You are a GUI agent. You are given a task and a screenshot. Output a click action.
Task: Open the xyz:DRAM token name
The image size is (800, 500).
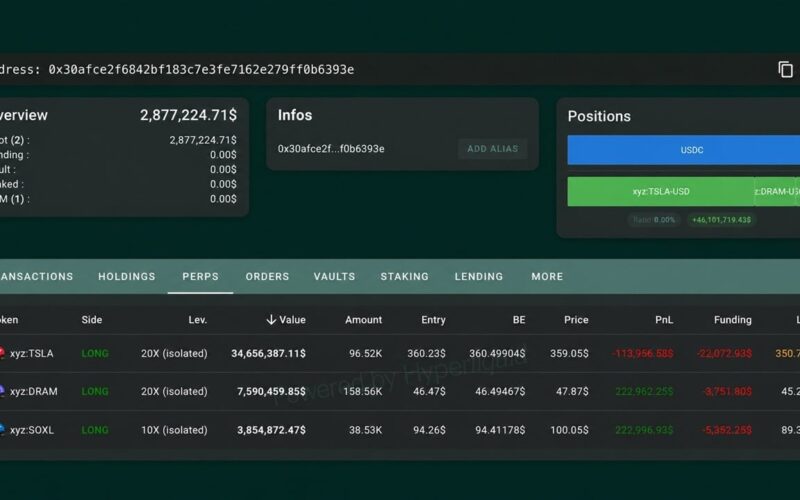(x=34, y=392)
